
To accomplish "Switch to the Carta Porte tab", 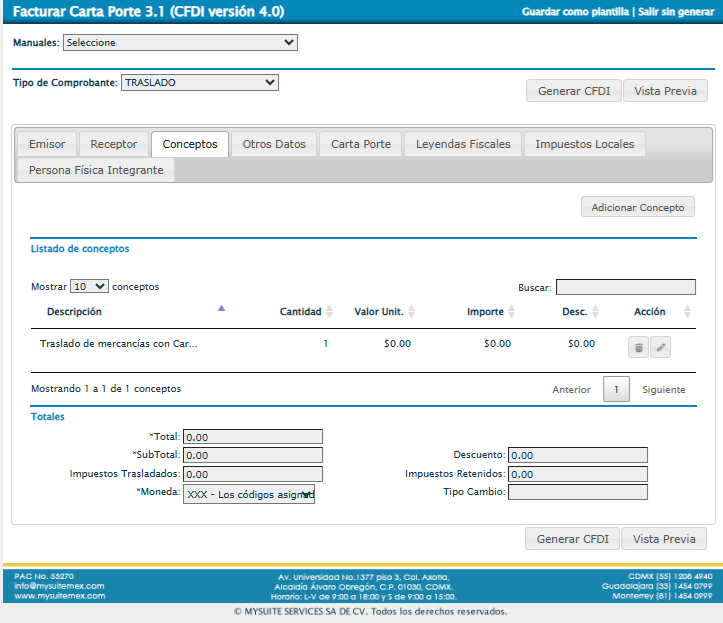I will point(361,144).
